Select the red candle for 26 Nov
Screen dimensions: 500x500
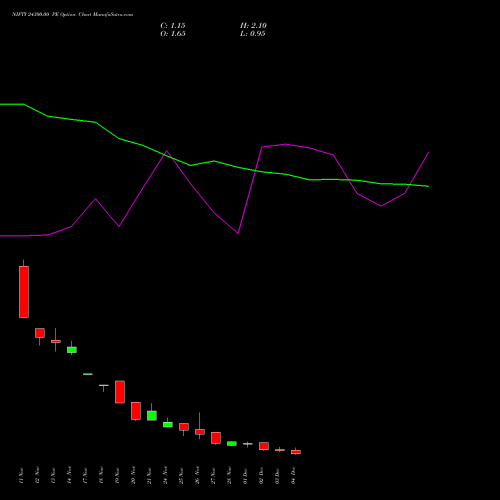point(200,432)
